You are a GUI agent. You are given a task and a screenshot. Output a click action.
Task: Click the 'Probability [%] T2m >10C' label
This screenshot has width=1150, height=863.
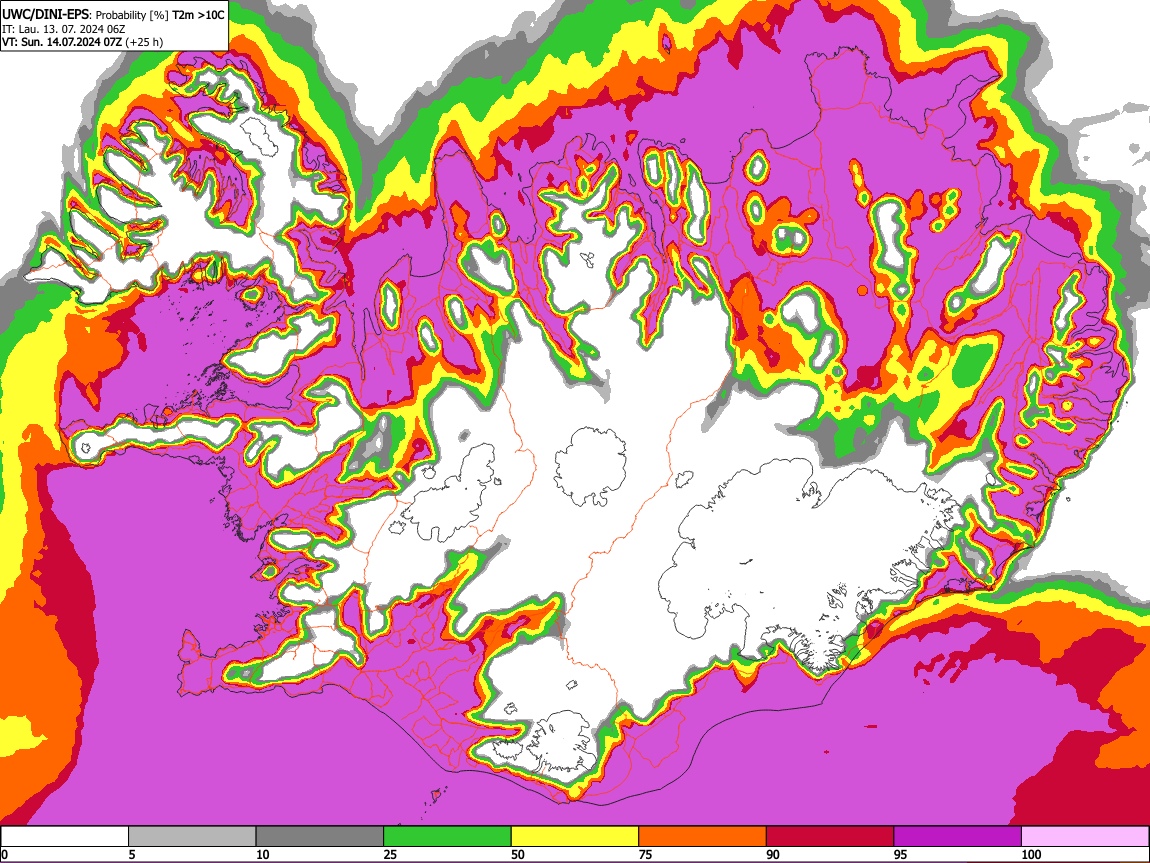pos(158,15)
